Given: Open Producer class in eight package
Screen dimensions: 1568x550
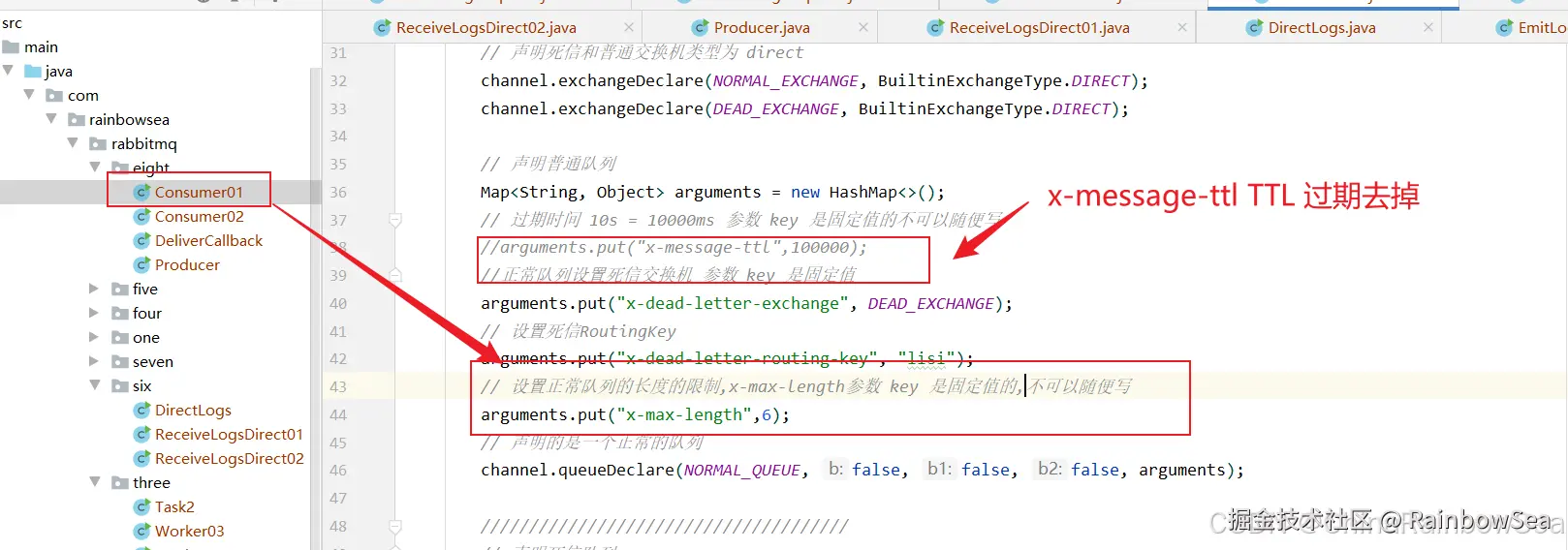Looking at the screenshot, I should coord(187,264).
